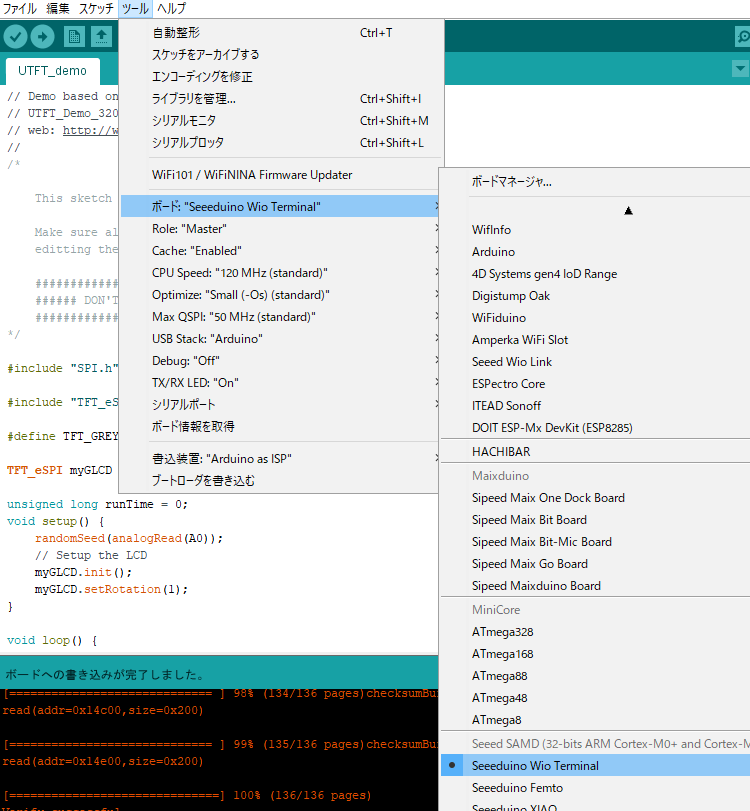
Task: Select ATmega88 board
Action: (x=595, y=676)
